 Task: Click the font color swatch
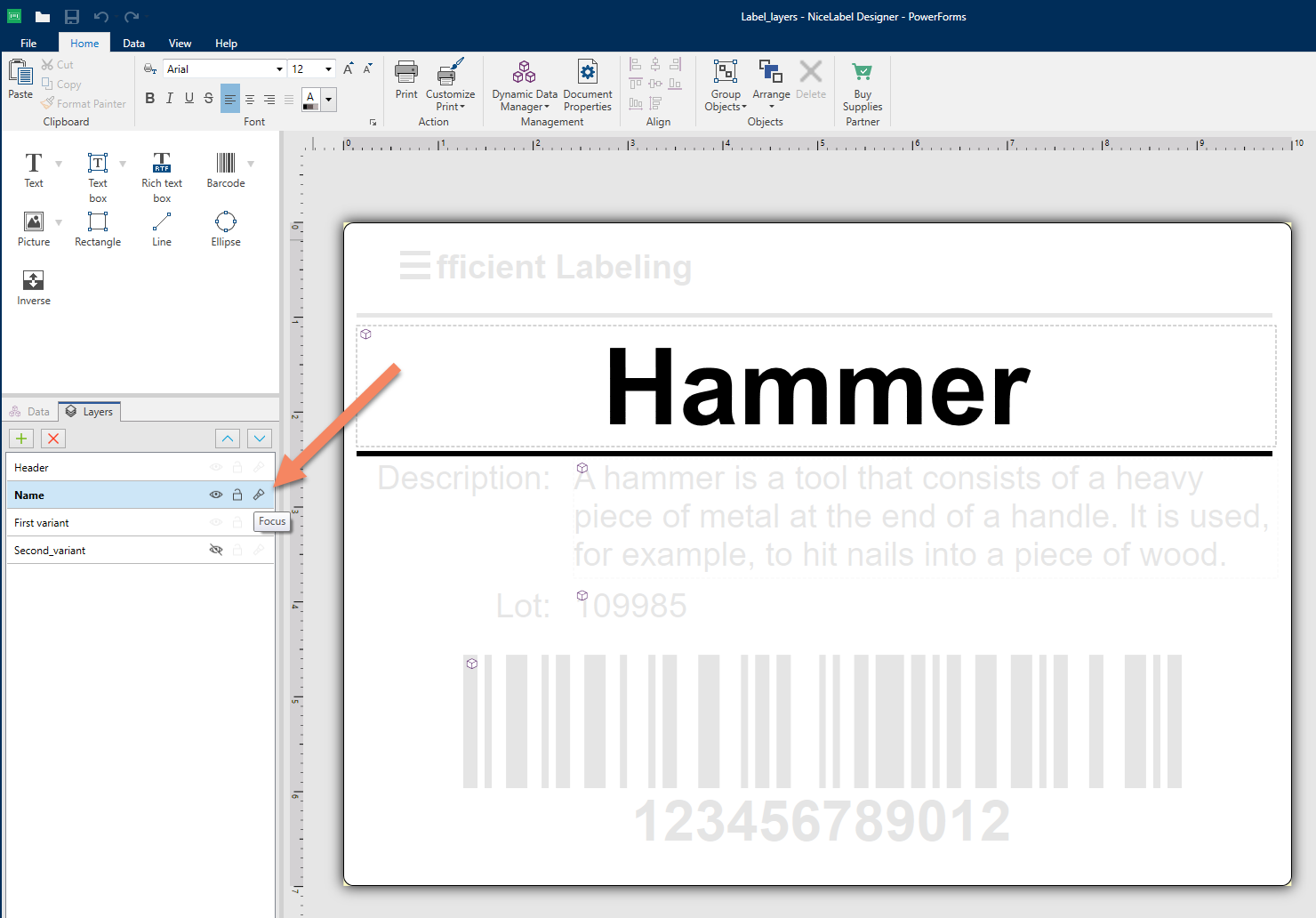310,100
